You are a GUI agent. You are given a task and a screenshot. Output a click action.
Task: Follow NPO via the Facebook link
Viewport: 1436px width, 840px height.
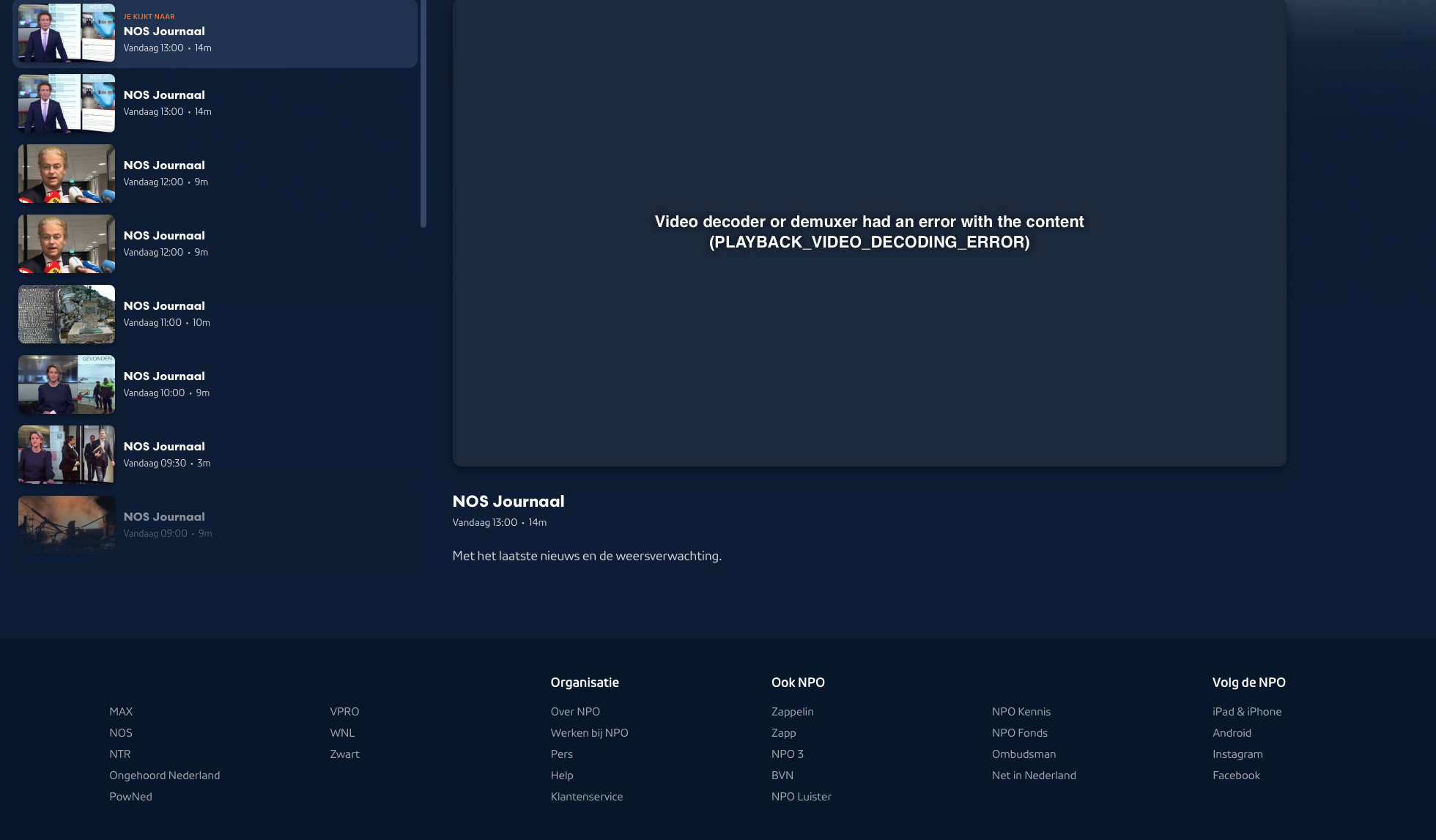click(x=1237, y=776)
